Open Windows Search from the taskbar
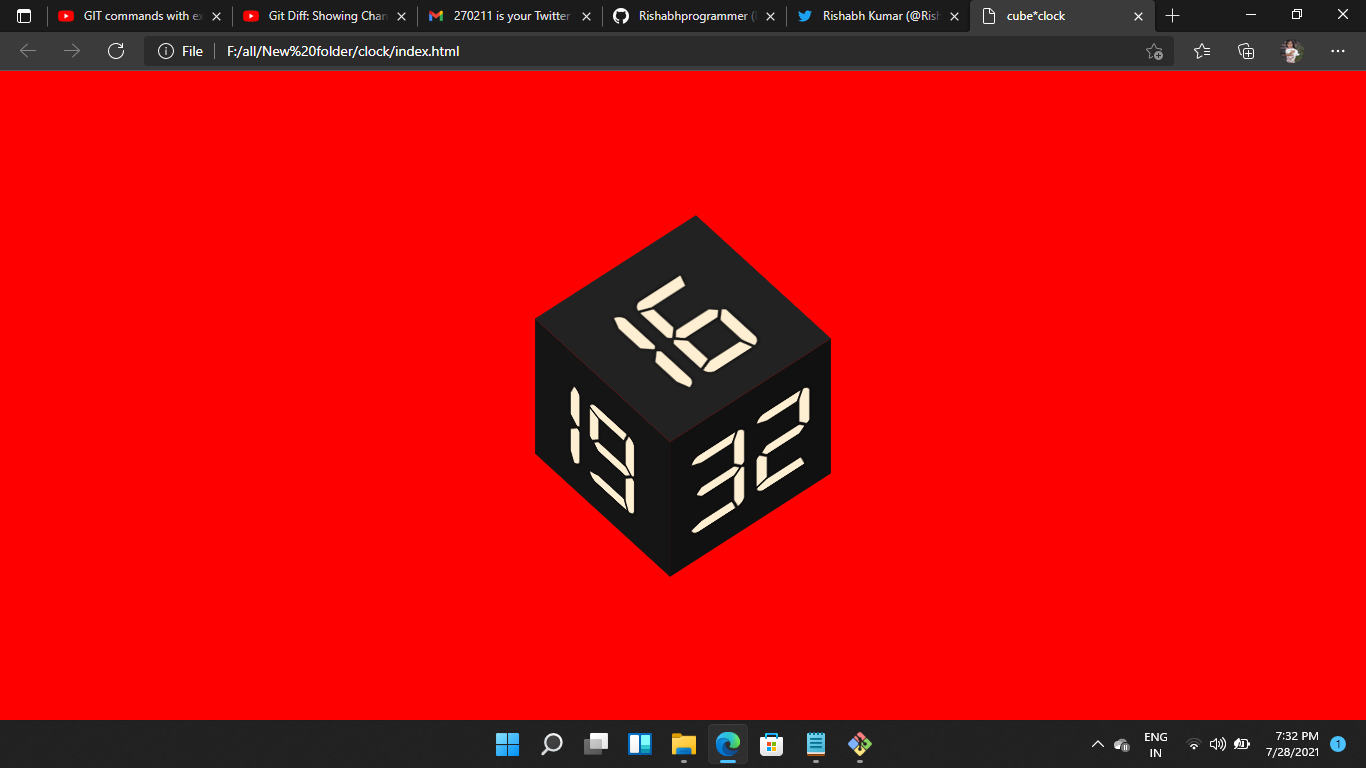Viewport: 1366px width, 768px height. click(x=551, y=744)
